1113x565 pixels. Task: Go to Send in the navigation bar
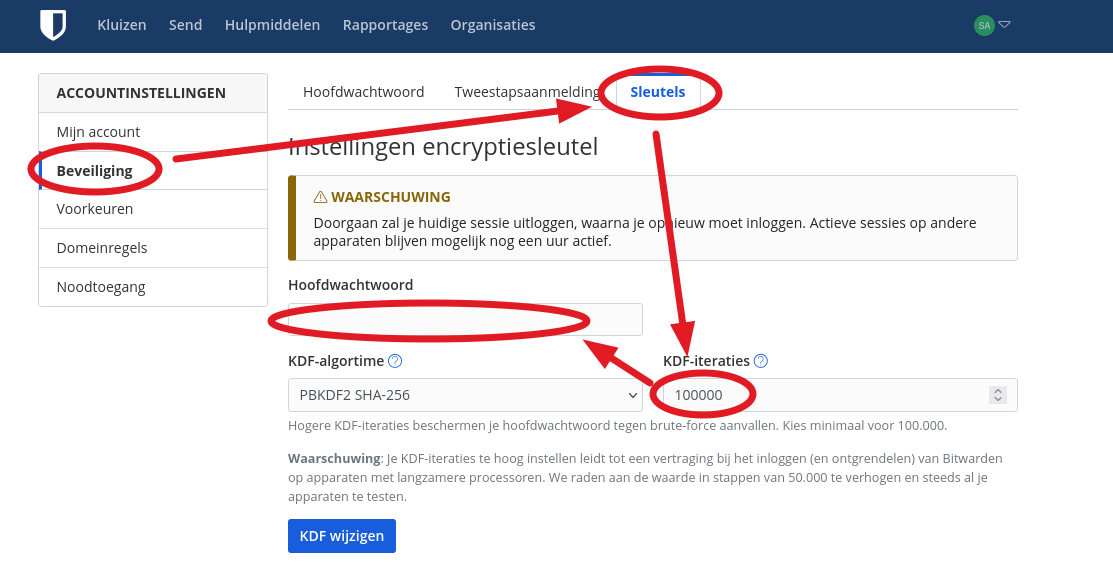point(185,25)
